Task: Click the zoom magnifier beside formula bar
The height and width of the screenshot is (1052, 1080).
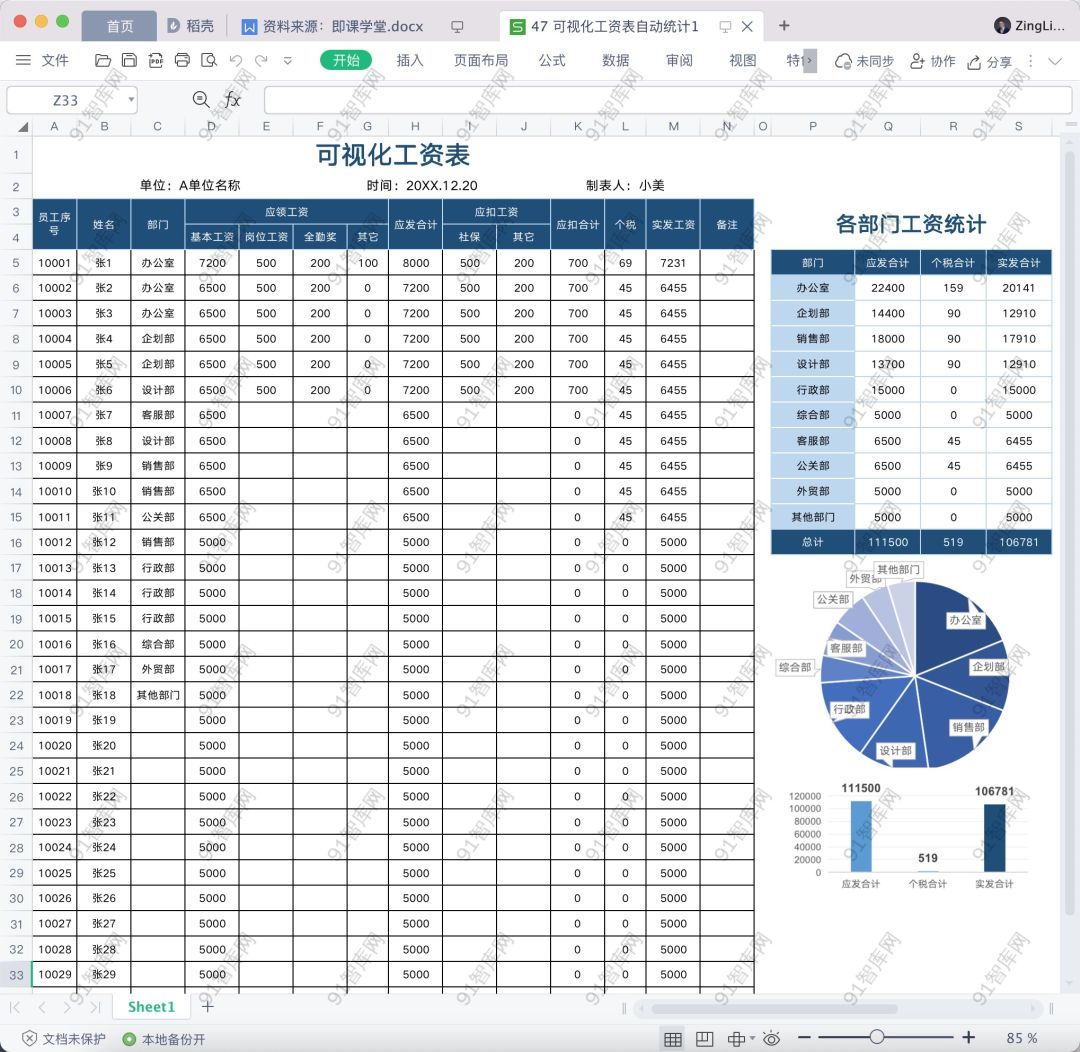Action: 201,100
